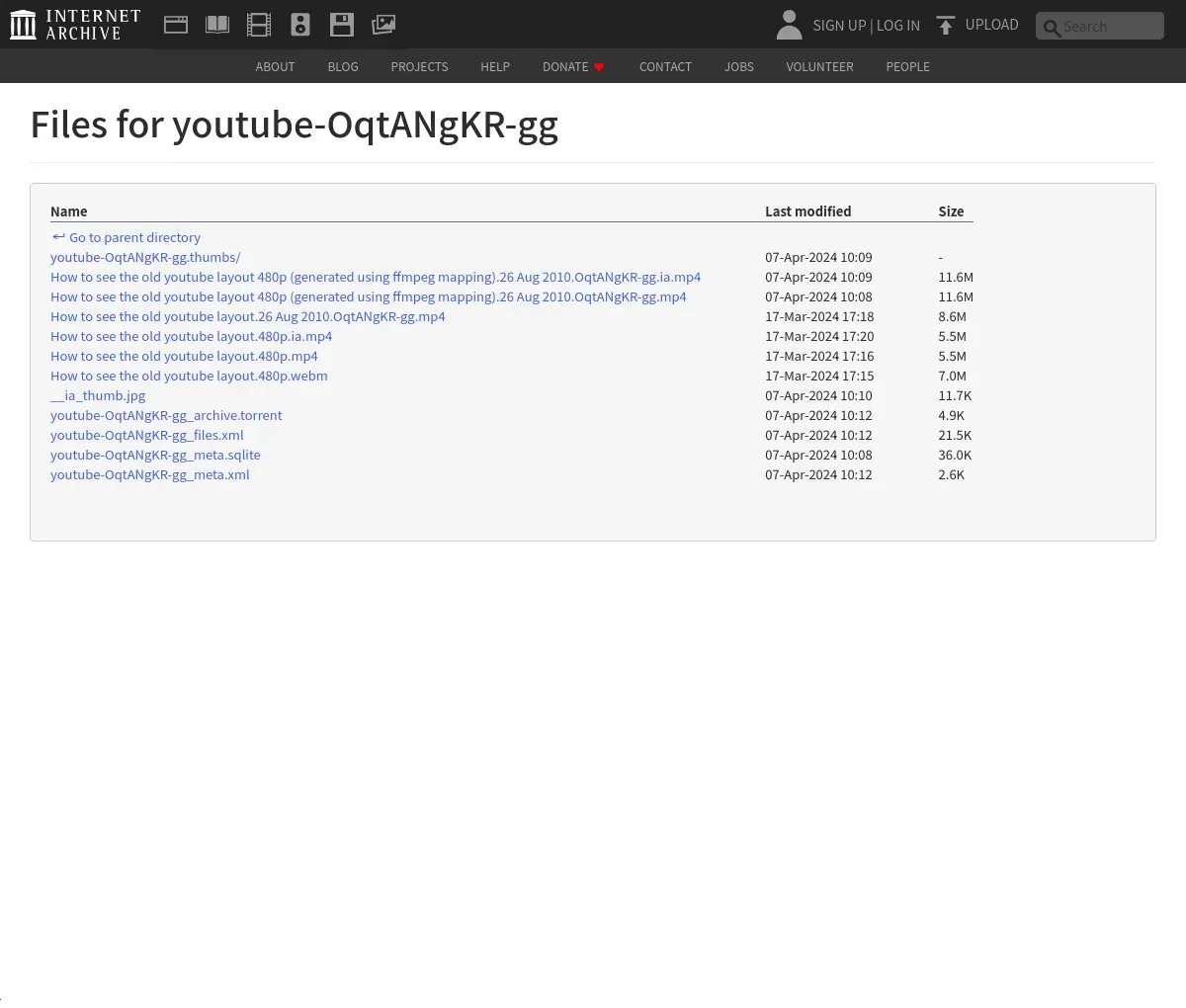
Task: Click the red Donate heart icon
Action: click(599, 67)
